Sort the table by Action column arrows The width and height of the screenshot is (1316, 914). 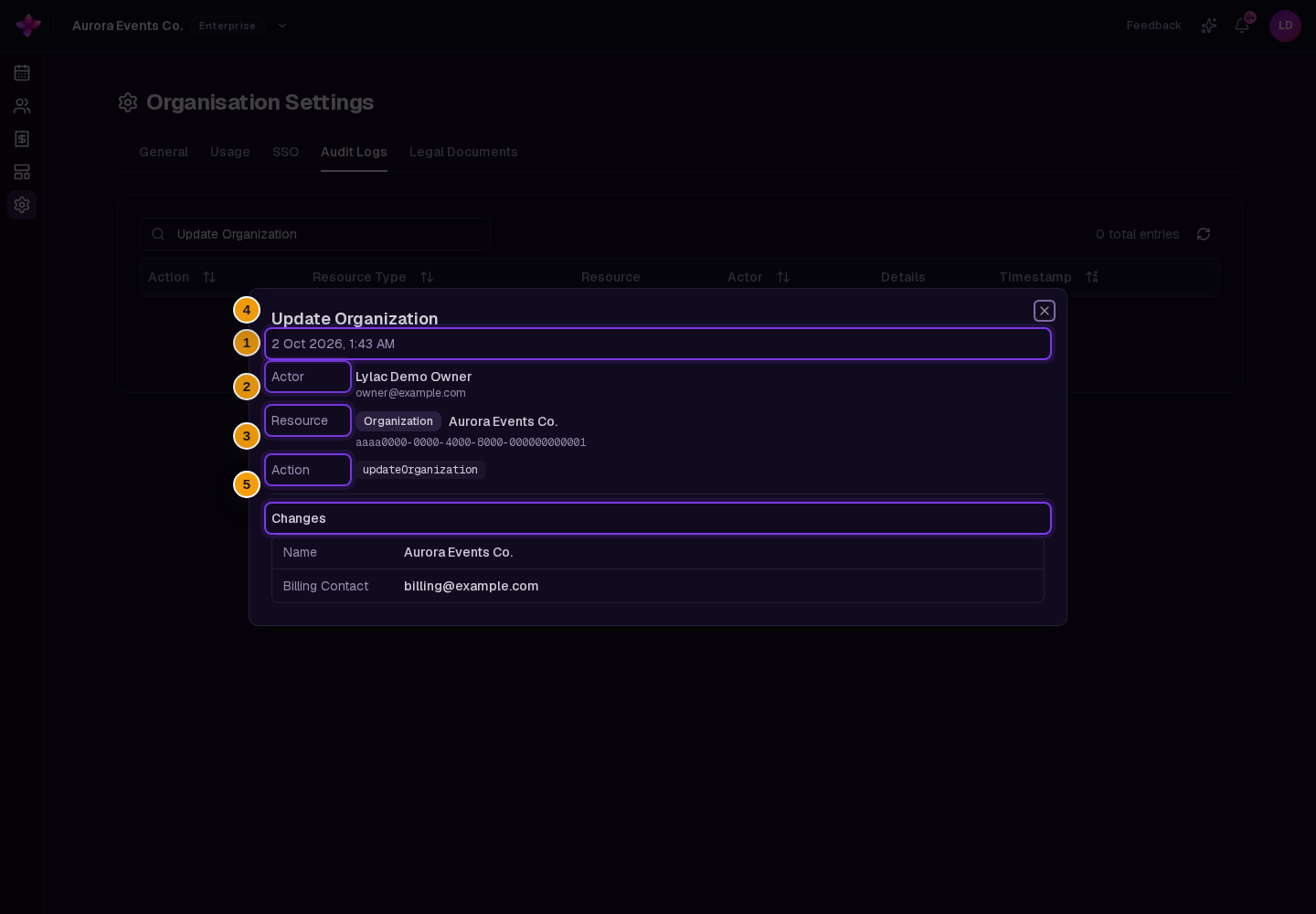pos(209,277)
